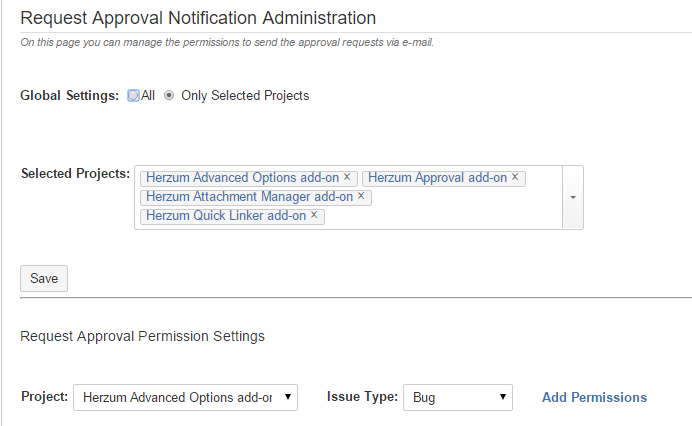This screenshot has height=426, width=692.
Task: Click the Herzum Attachment Manager add-on tag text
Action: click(249, 197)
